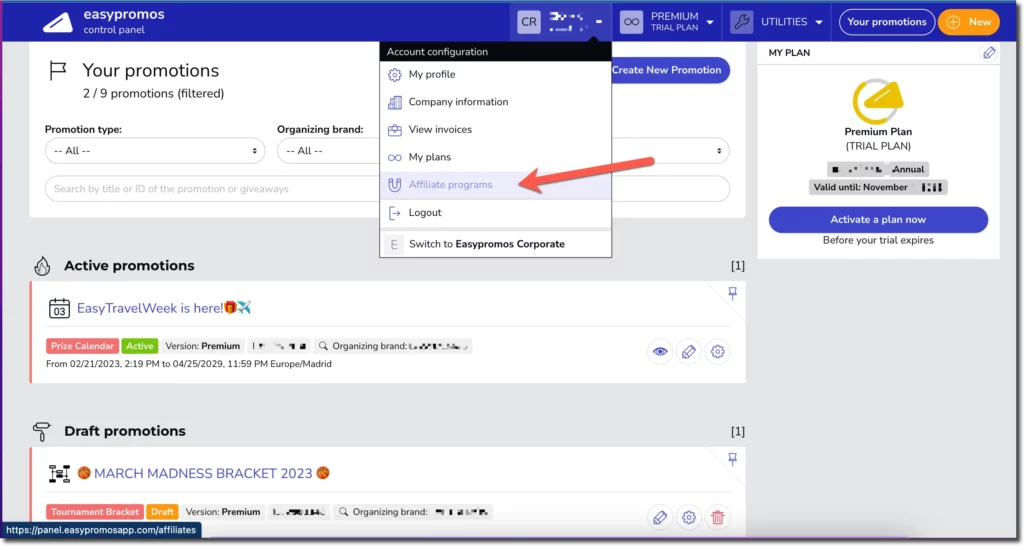Click EasyTravelWeek organizing brand search icon

[323, 346]
